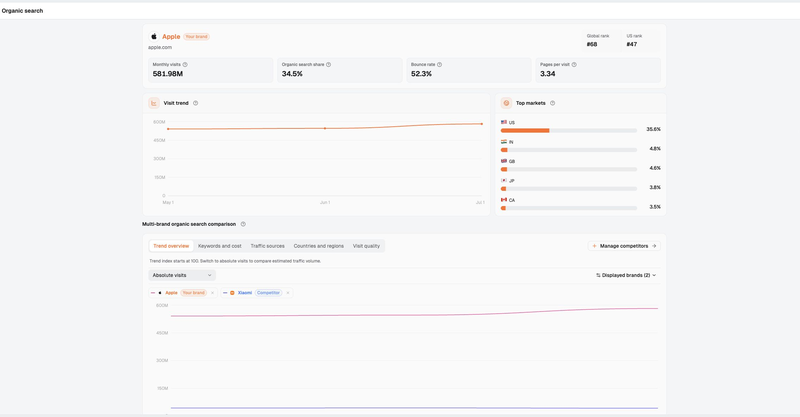The image size is (800, 417).
Task: Open Organic search share info icon
Action: 329,65
